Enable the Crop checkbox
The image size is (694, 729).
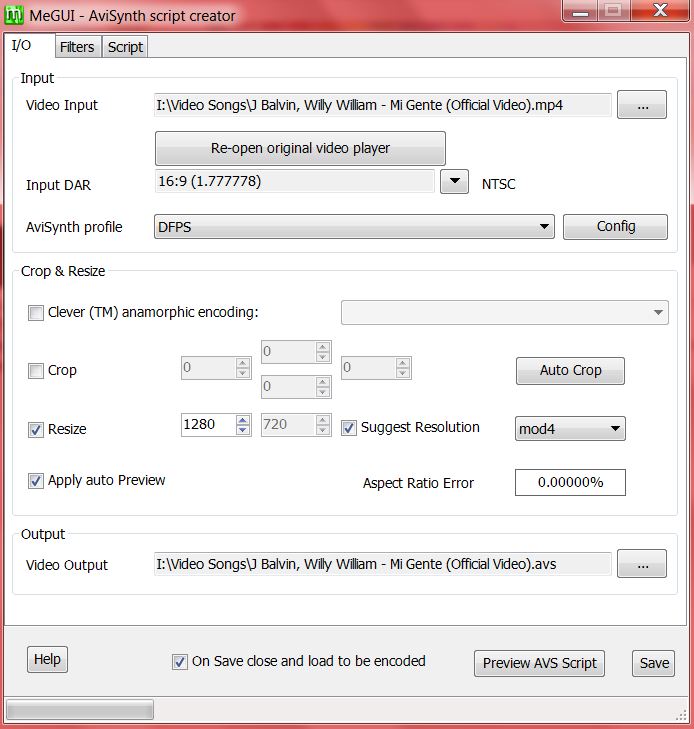pyautogui.click(x=36, y=371)
